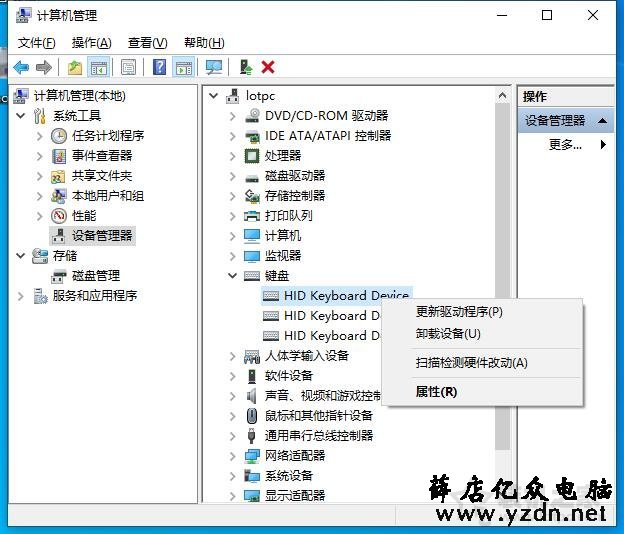Viewport: 624px width, 534px height.
Task: Open the Help question mark icon
Action: 159,67
